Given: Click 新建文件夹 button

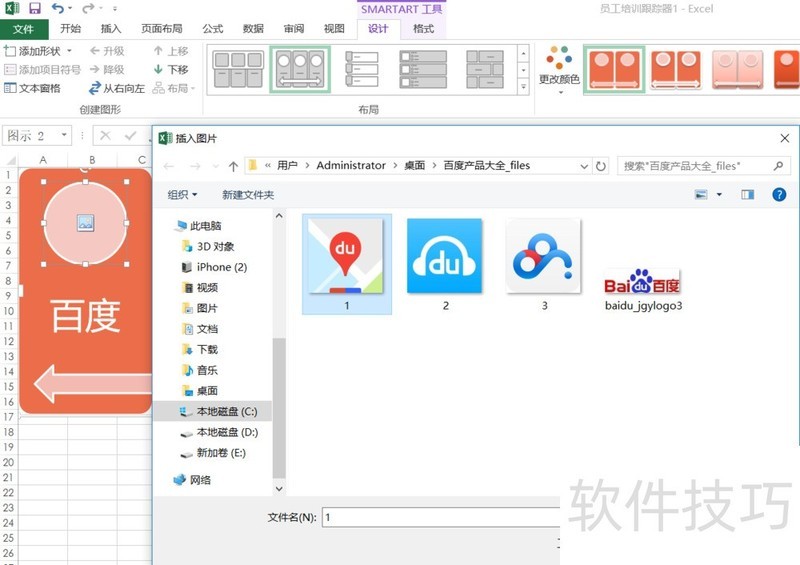Looking at the screenshot, I should pos(248,195).
